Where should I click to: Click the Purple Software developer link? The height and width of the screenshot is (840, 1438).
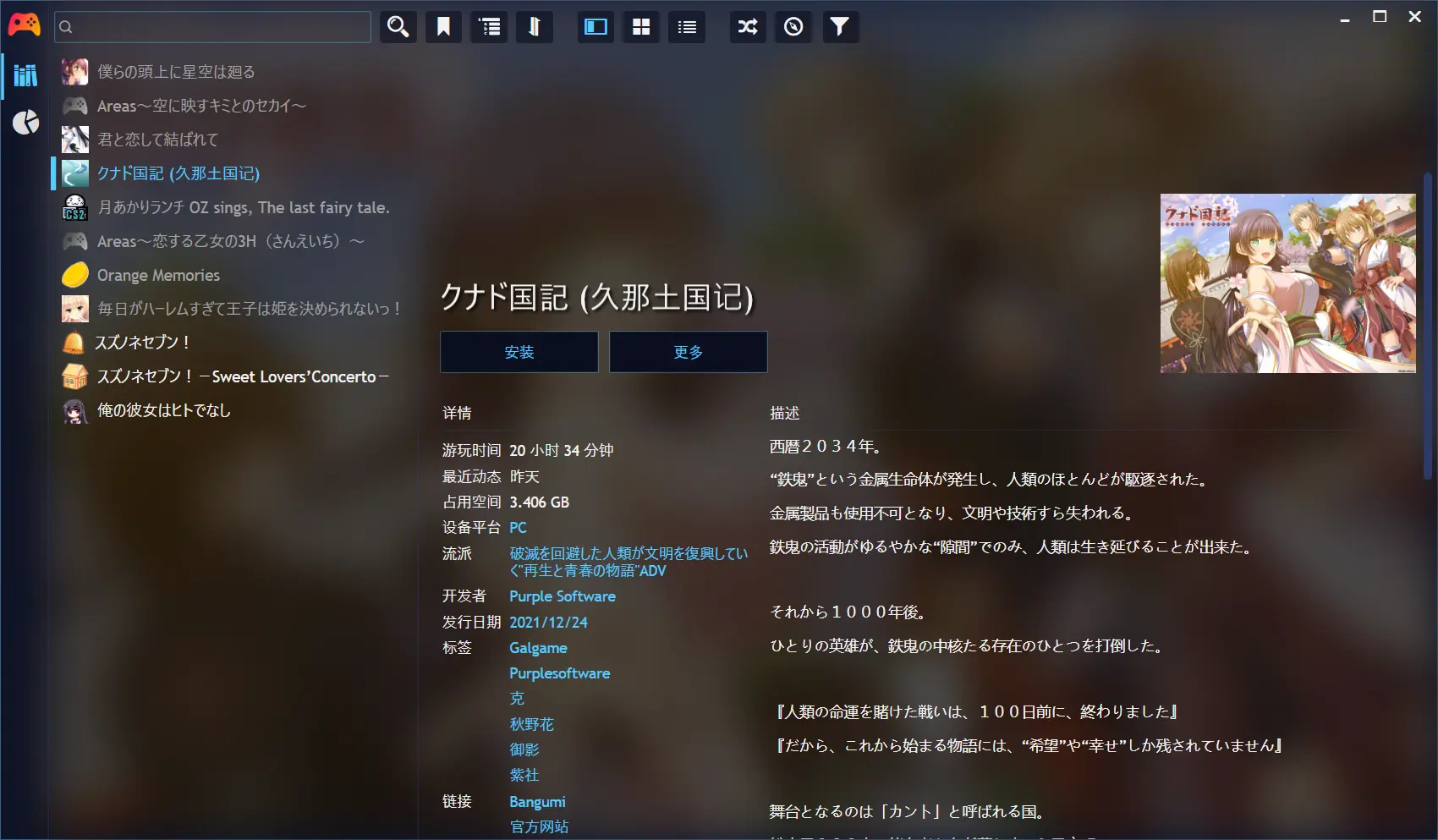pos(562,596)
